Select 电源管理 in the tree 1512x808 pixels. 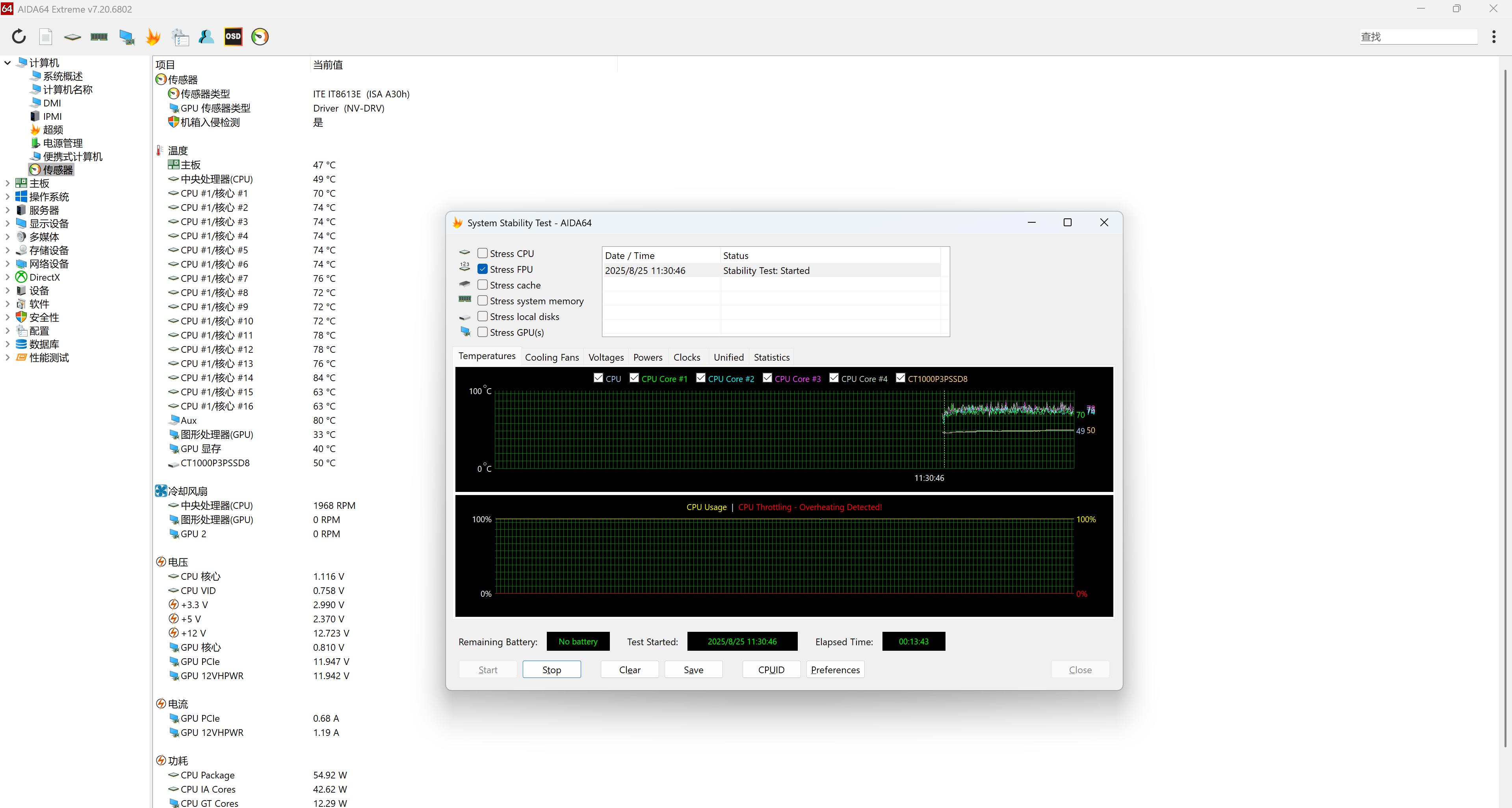[x=63, y=143]
